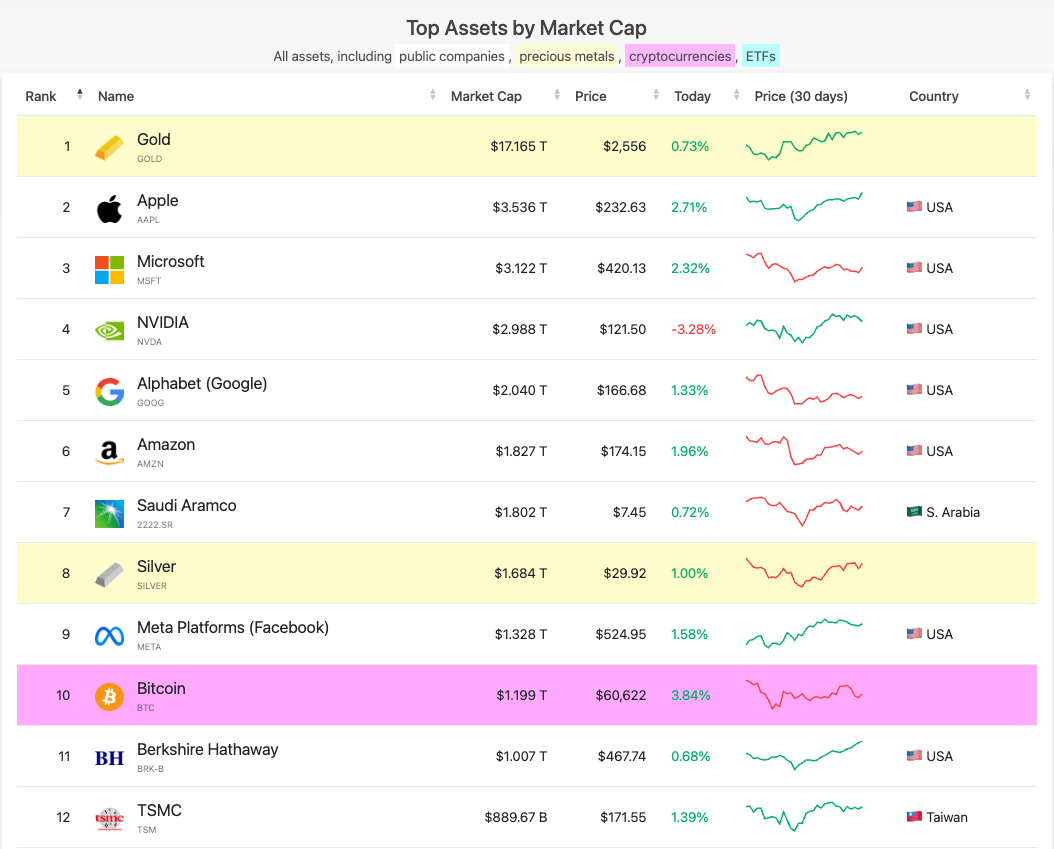Toggle the ETFs filter tag
Viewport: 1054px width, 849px height.
click(x=760, y=56)
